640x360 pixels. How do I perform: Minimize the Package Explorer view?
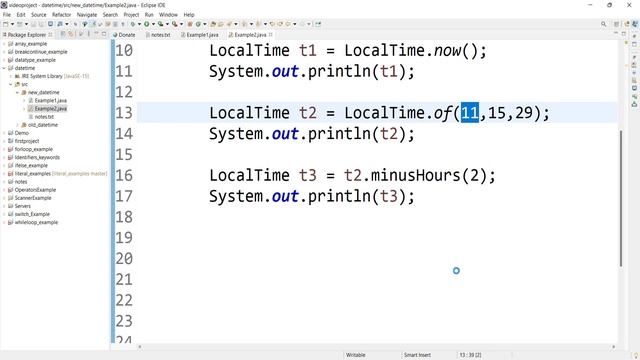coord(96,34)
